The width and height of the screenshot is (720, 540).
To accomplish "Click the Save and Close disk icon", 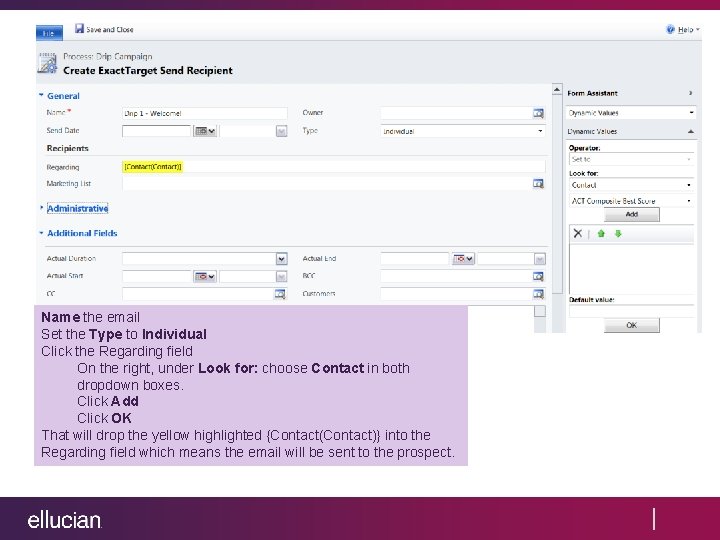I will pos(79,28).
